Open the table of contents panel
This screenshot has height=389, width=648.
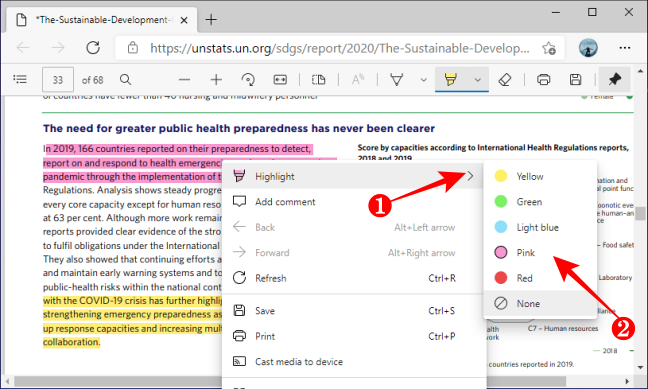[x=20, y=79]
